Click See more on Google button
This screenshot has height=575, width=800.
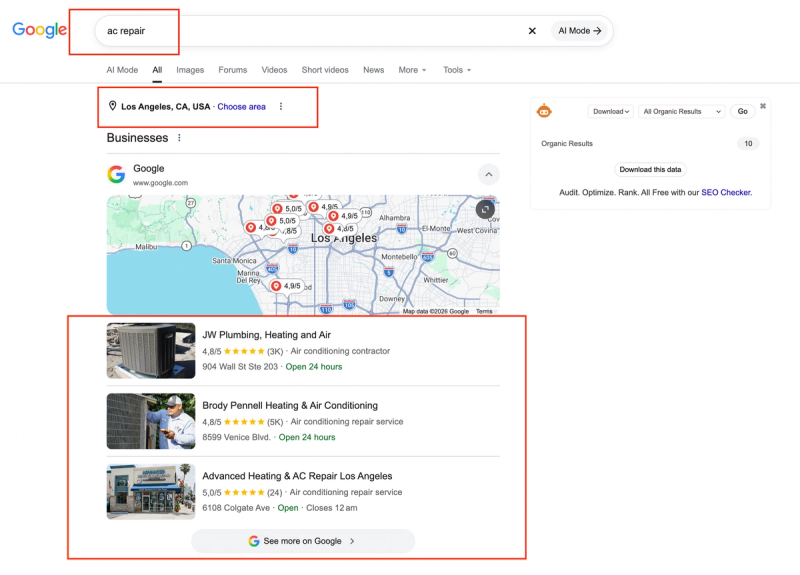(x=303, y=541)
